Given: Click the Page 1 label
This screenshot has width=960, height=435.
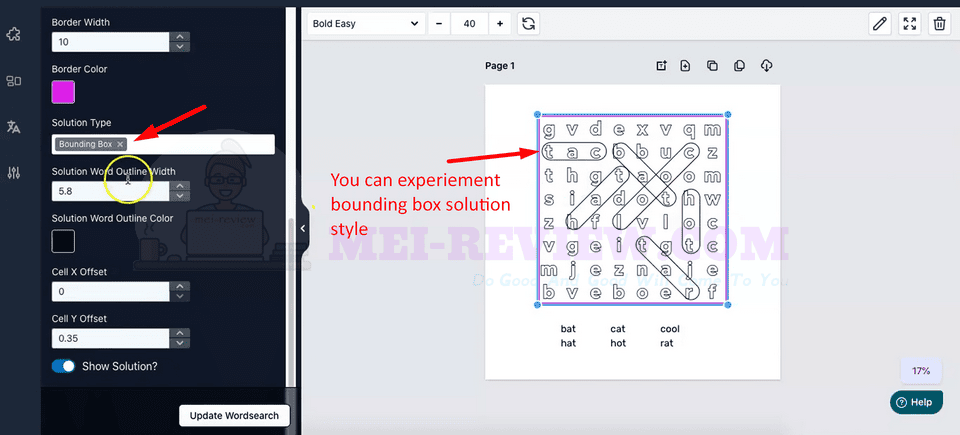Looking at the screenshot, I should pyautogui.click(x=500, y=66).
